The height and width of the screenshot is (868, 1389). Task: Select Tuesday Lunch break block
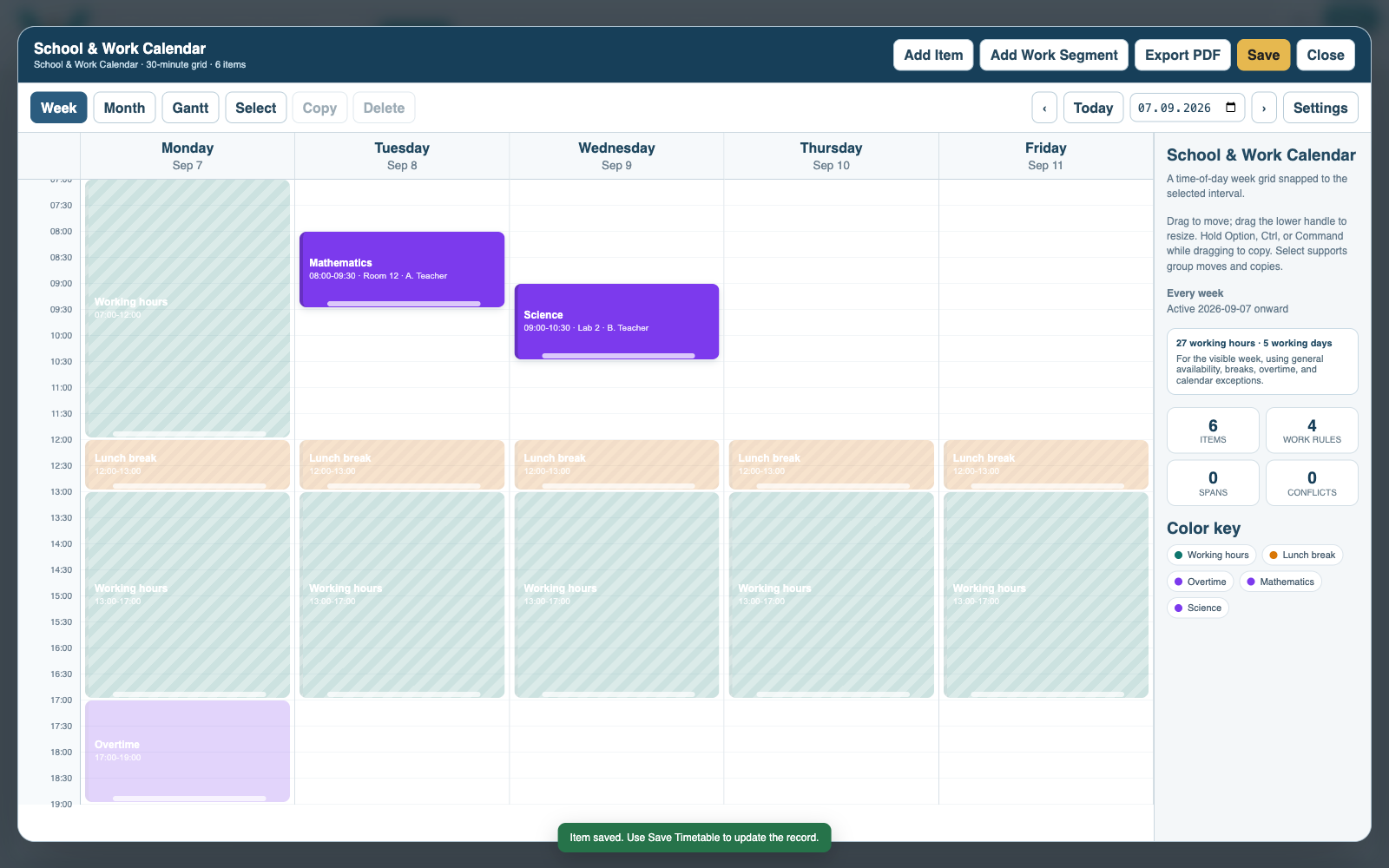click(402, 464)
